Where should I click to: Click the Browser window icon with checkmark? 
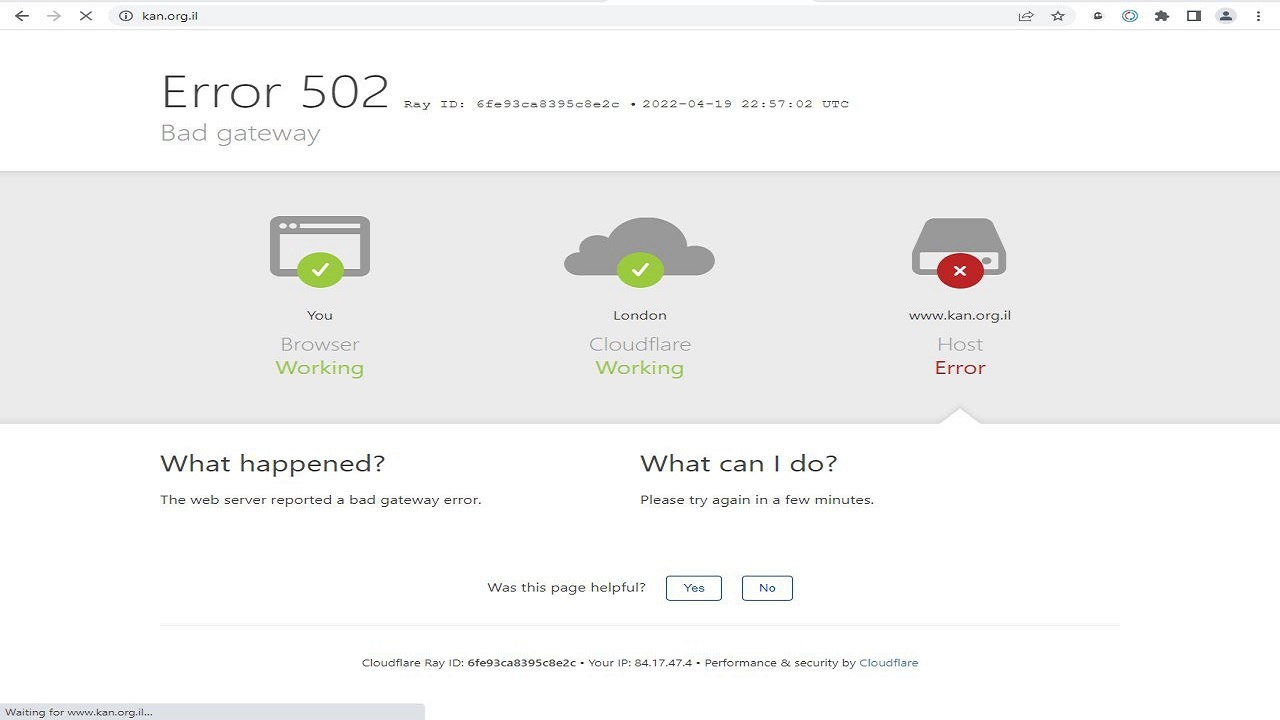[x=320, y=250]
